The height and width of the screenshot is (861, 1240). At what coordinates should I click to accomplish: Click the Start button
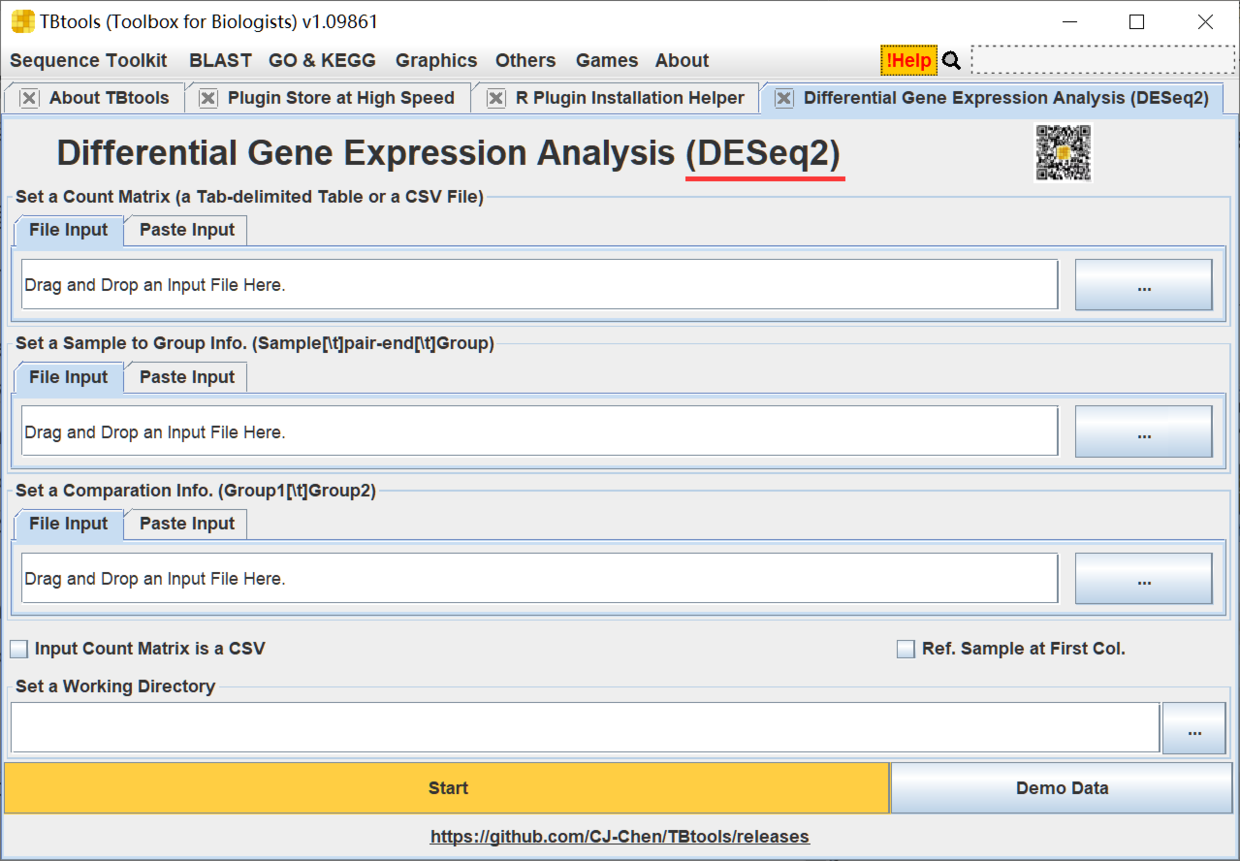447,788
